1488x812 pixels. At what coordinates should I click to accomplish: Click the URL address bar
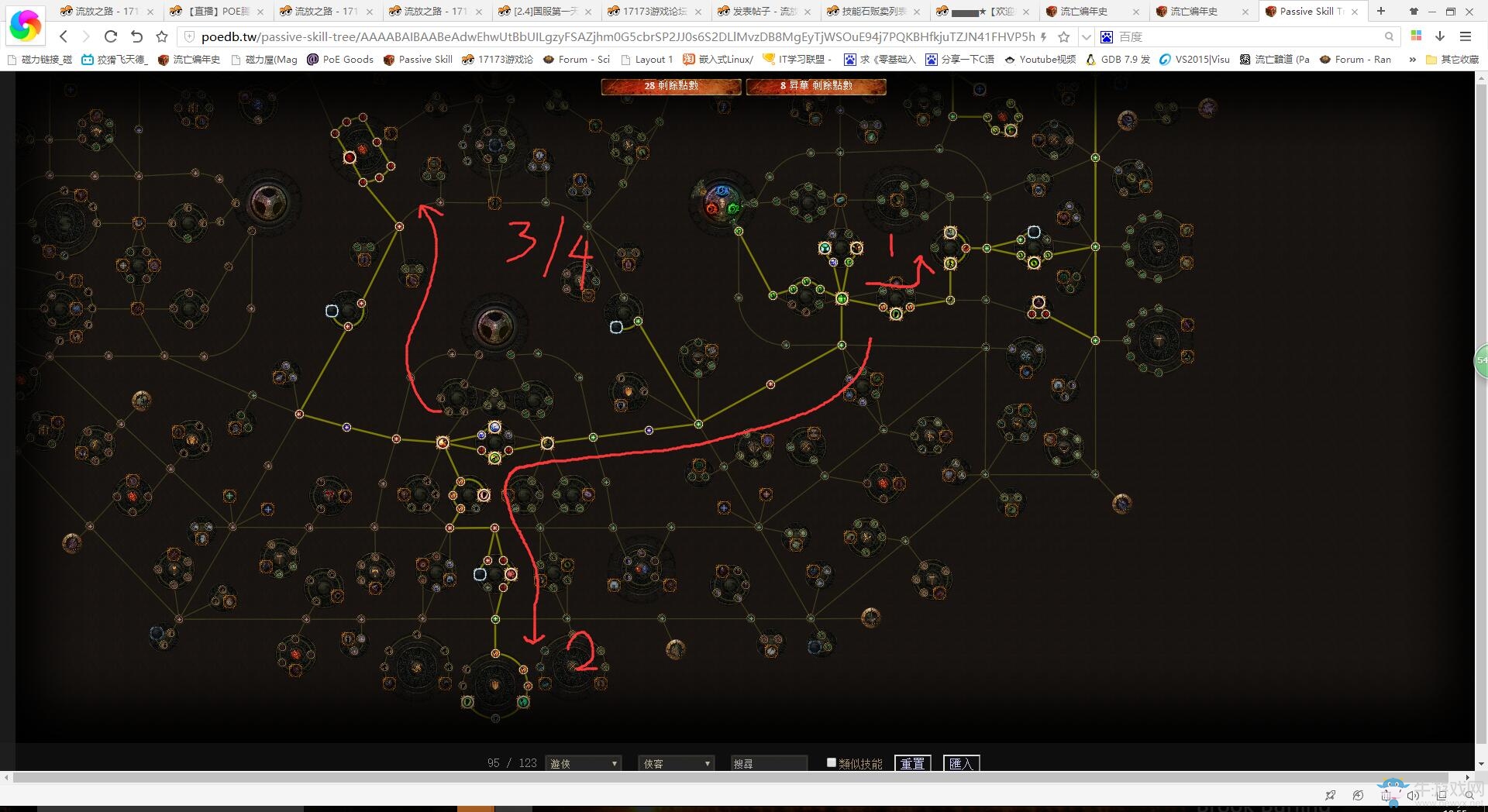pyautogui.click(x=617, y=36)
